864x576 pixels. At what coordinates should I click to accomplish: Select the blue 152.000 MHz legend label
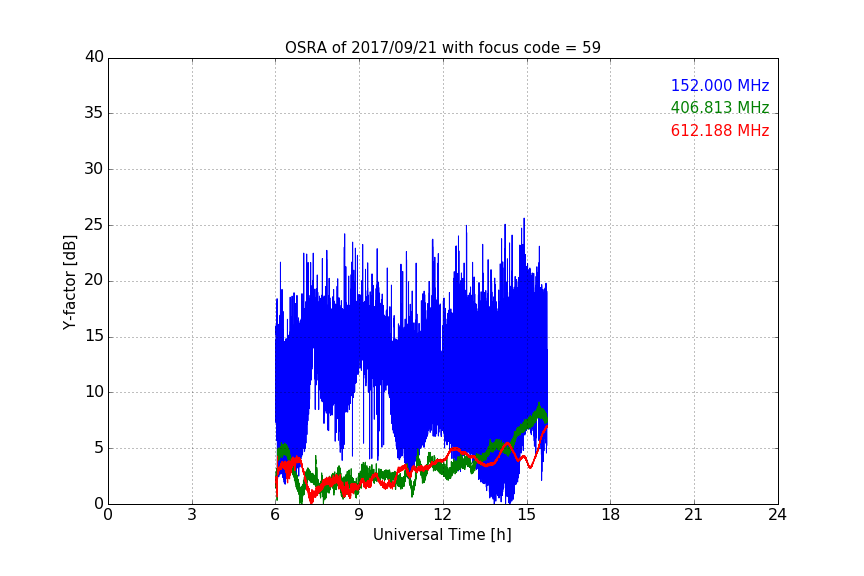click(x=720, y=85)
